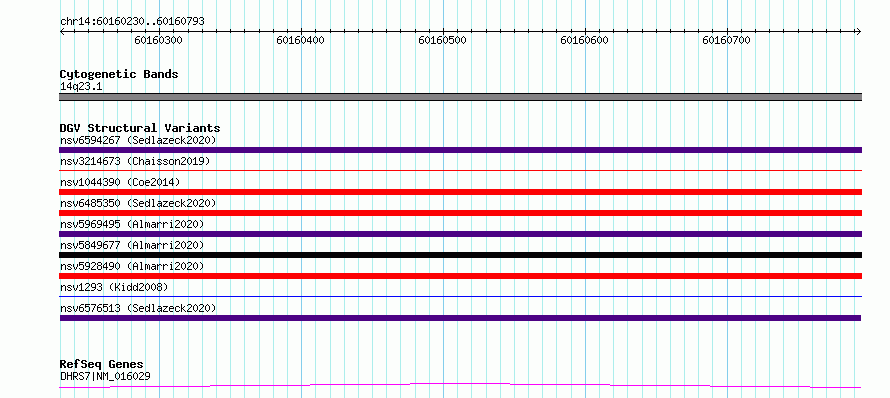Select the thin blue nsv1293 variant line
The height and width of the screenshot is (398, 890).
point(460,296)
